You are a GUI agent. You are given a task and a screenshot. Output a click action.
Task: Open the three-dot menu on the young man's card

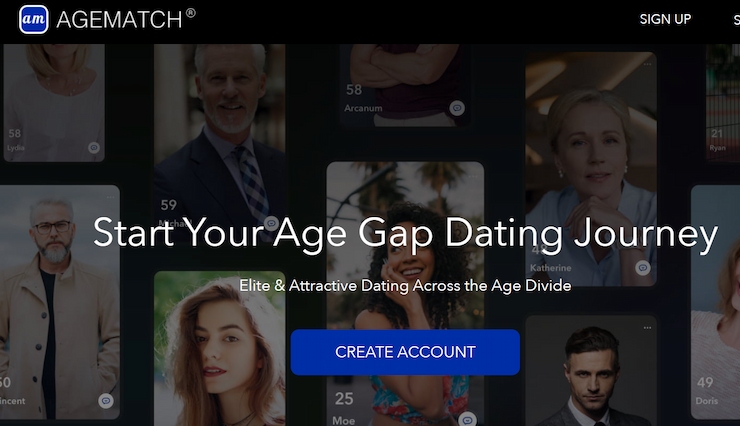[x=647, y=327]
